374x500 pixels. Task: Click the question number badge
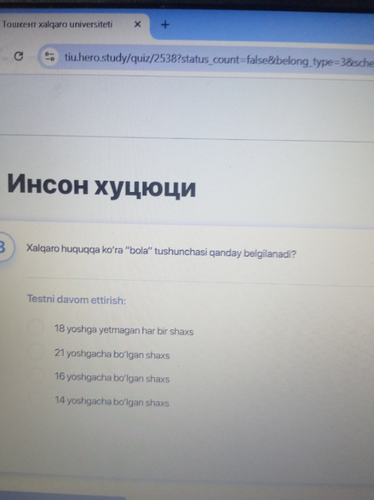[4, 247]
